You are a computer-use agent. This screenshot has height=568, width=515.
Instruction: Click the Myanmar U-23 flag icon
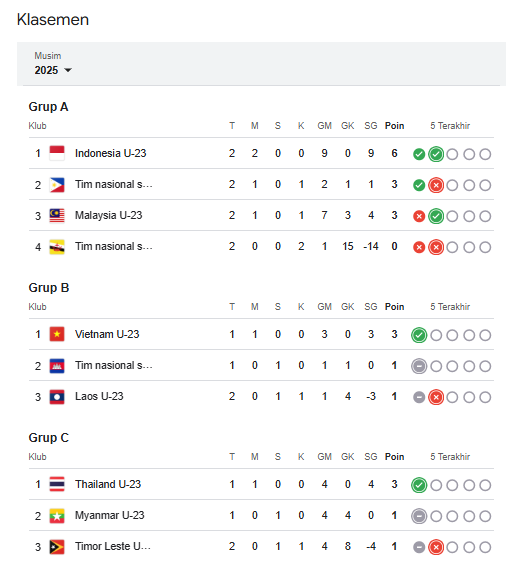tap(57, 515)
